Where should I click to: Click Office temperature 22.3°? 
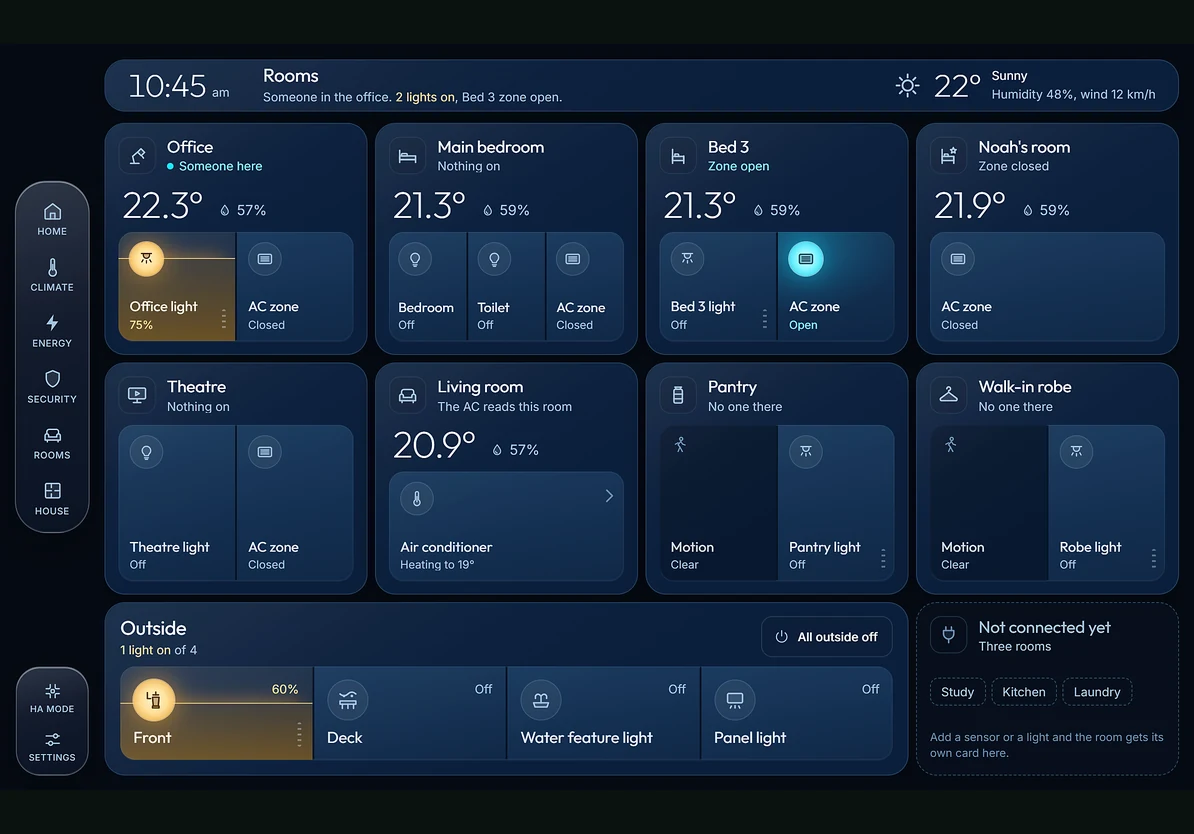[162, 206]
